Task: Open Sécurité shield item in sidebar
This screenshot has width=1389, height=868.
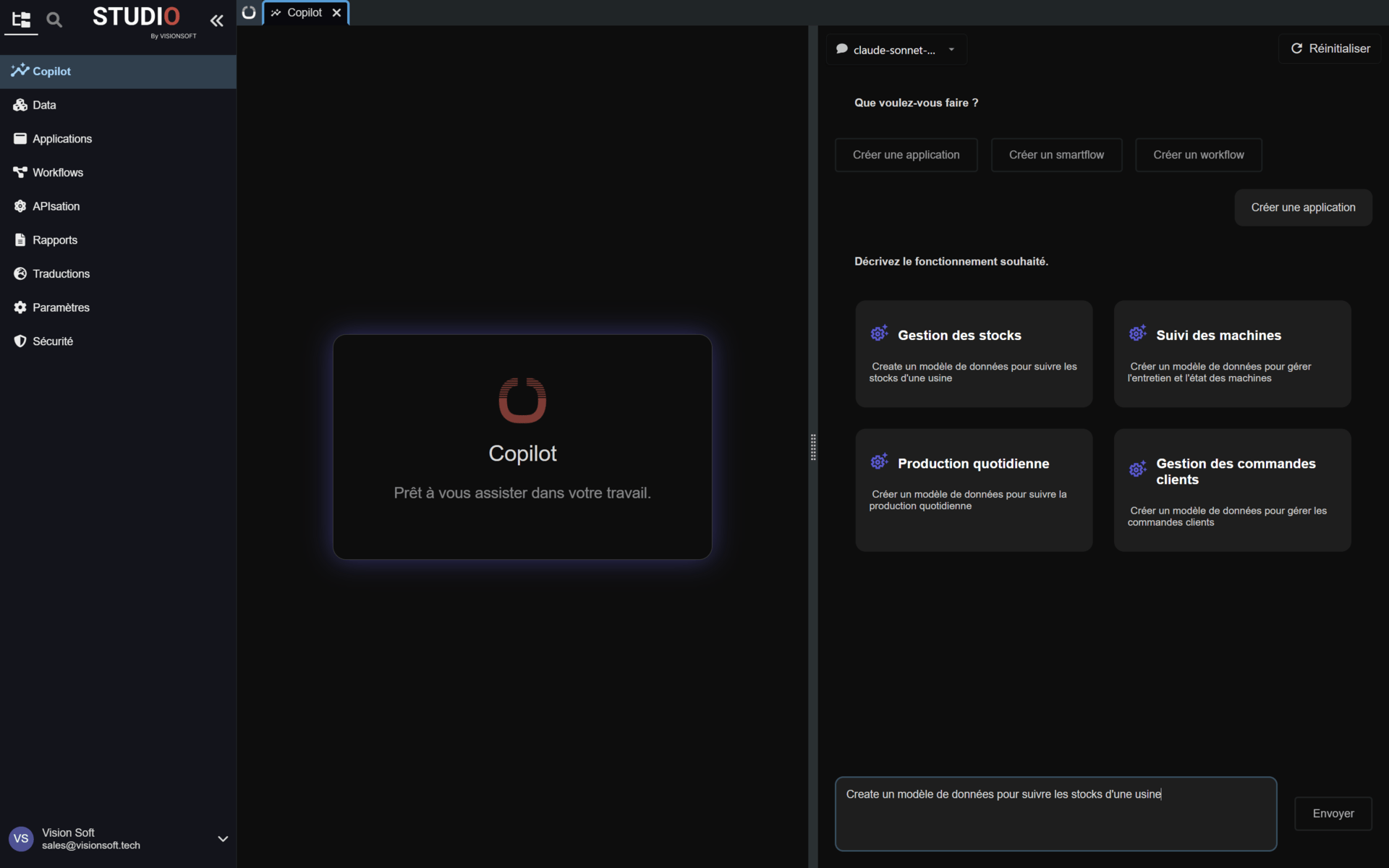Action: [52, 341]
